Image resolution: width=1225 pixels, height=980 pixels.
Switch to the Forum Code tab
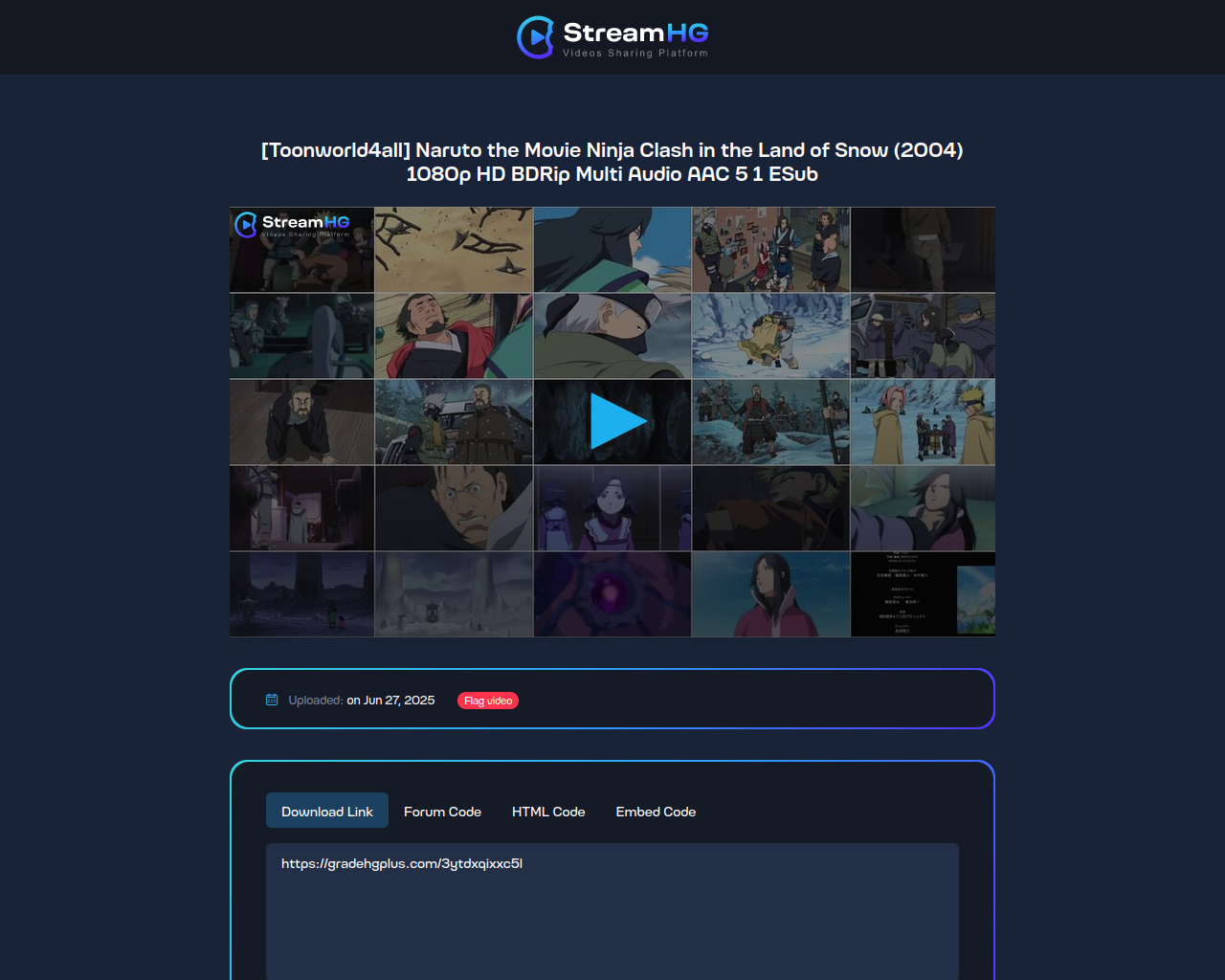(x=442, y=811)
